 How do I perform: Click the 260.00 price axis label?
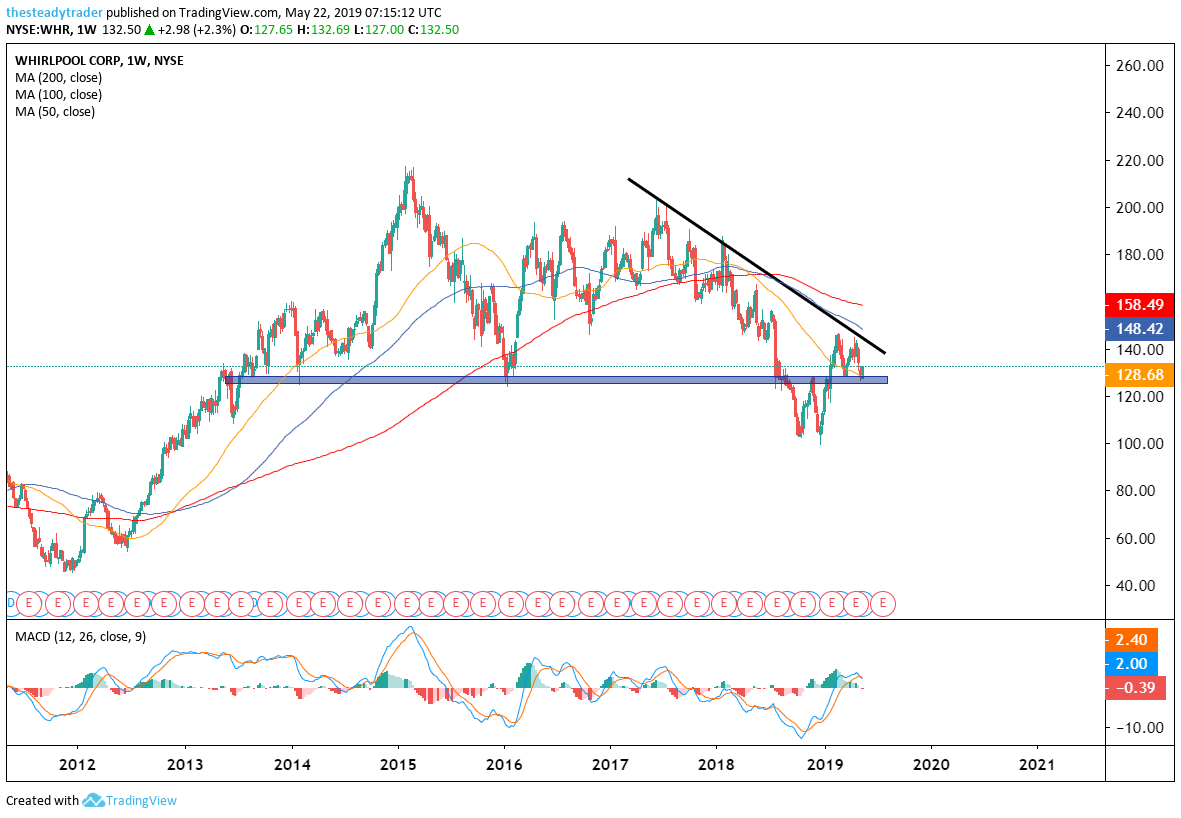[1140, 66]
